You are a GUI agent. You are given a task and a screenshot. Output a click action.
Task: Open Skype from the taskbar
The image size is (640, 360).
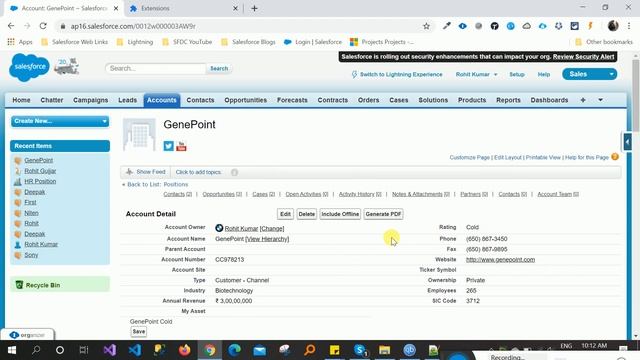(360, 350)
